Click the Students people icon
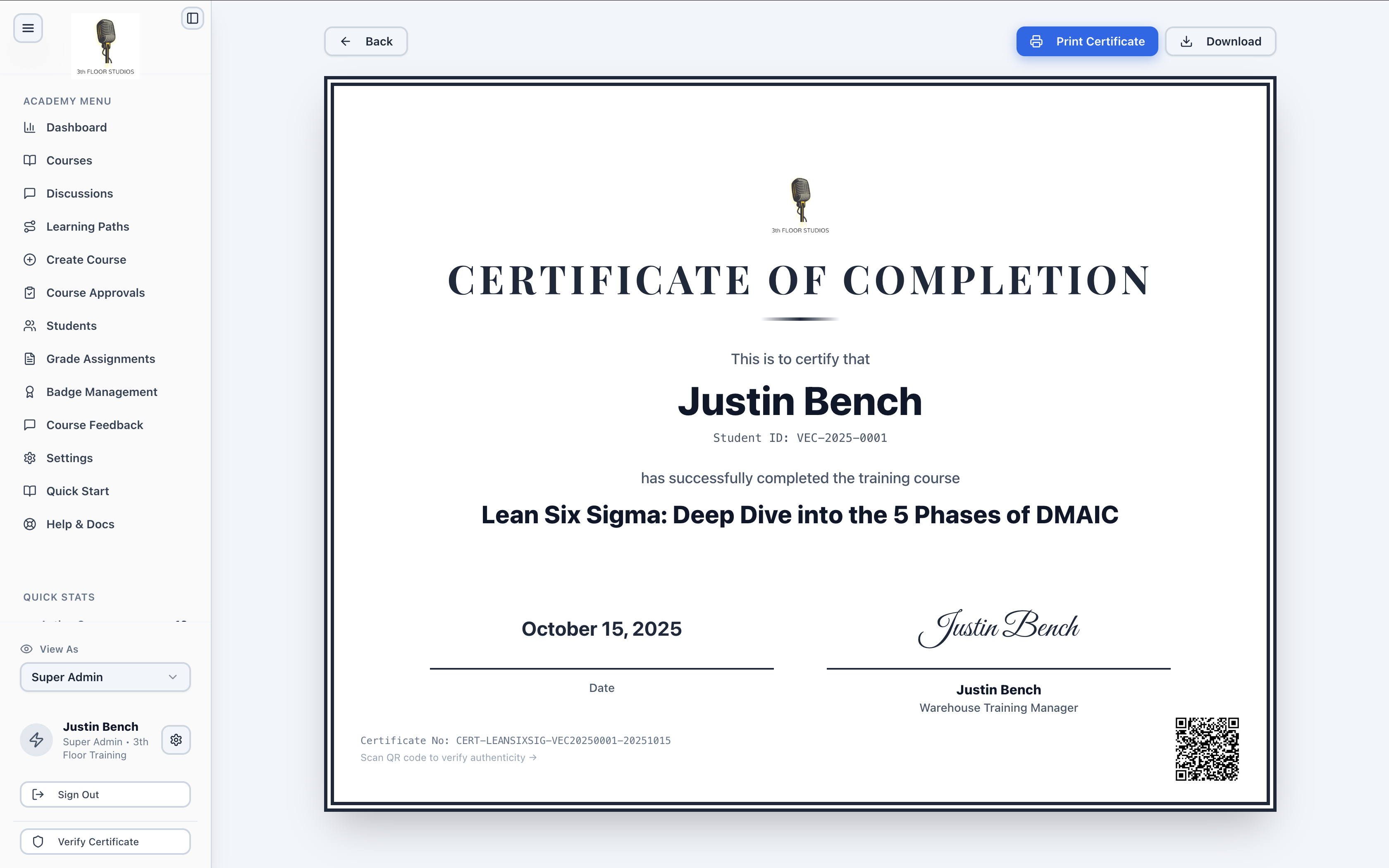Screen dimensions: 1389x868 30,326
